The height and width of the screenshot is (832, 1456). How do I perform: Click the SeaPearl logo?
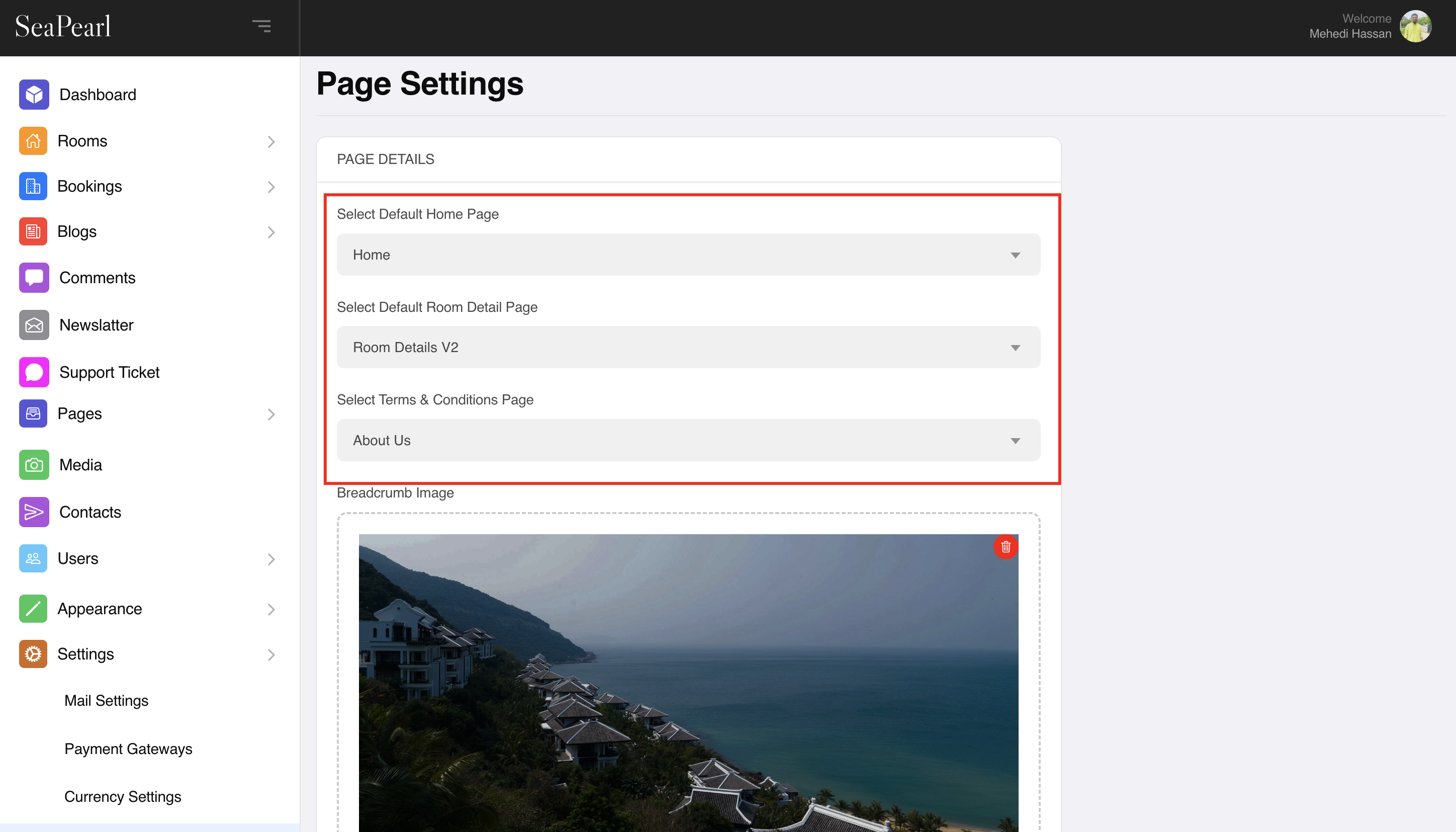point(63,26)
